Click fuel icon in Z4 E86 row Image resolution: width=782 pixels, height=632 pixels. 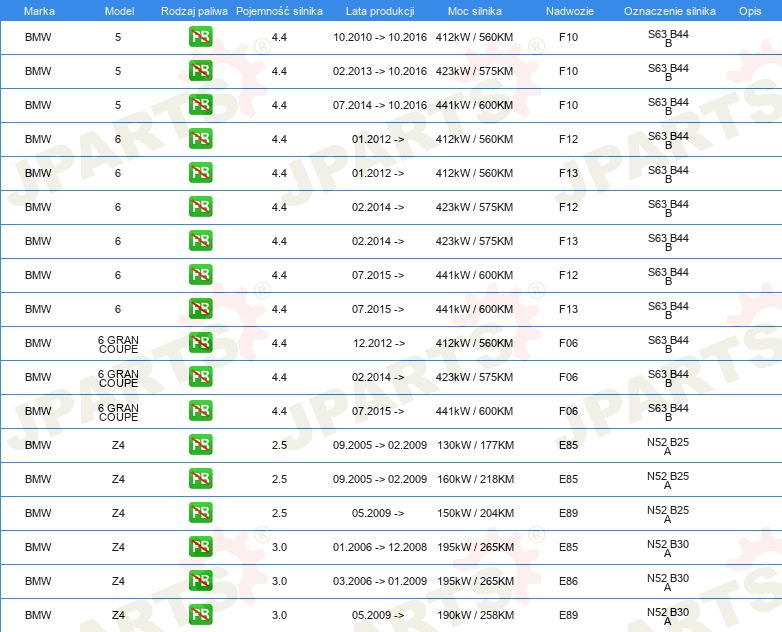[x=200, y=580]
